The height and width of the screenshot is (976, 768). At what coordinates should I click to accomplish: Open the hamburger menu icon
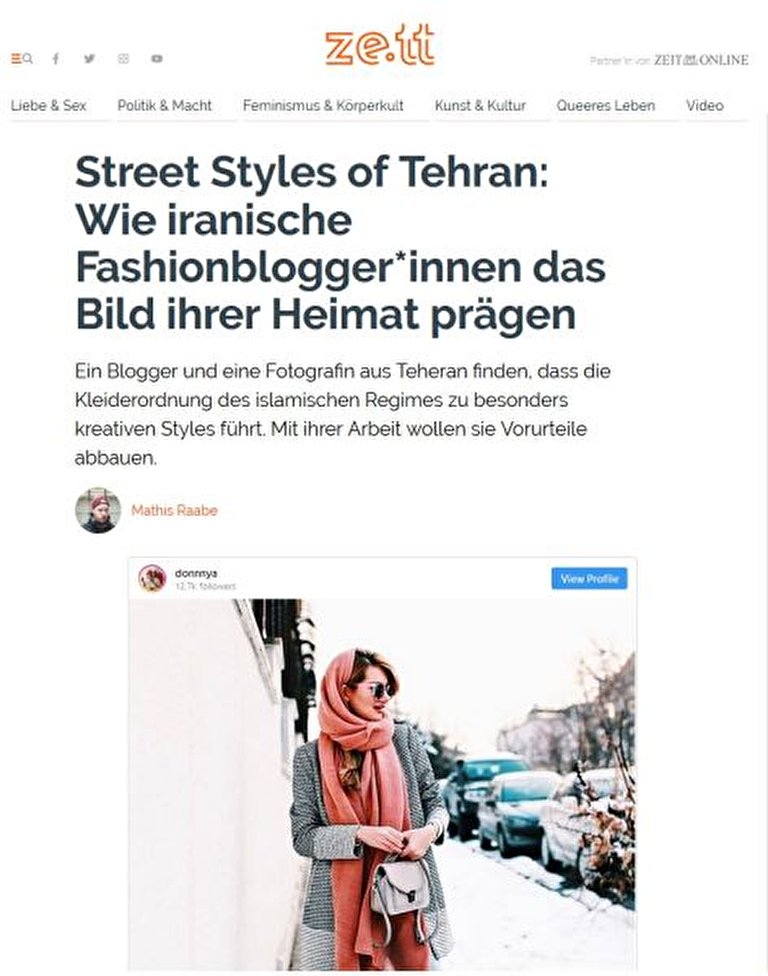tap(16, 59)
